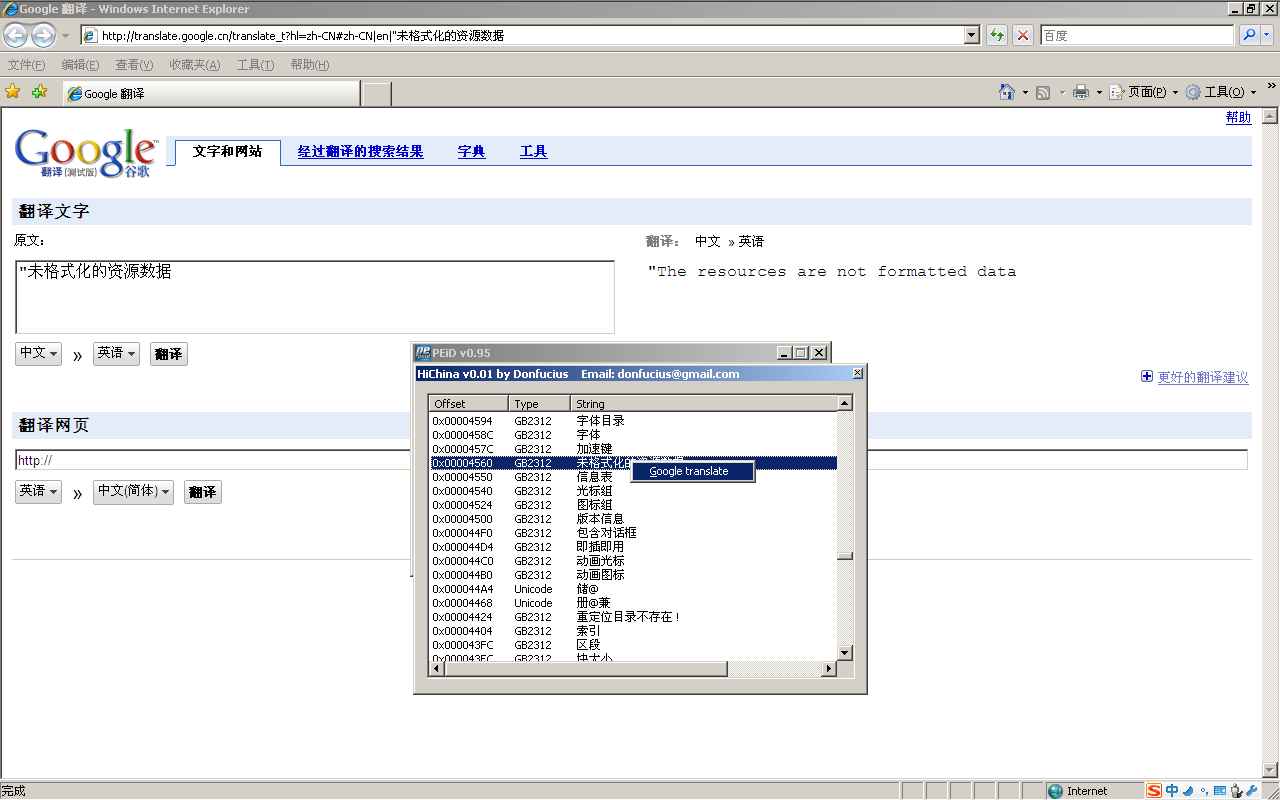Open the 帮助 link at top right
Viewport: 1280px width, 800px height.
click(x=1238, y=117)
